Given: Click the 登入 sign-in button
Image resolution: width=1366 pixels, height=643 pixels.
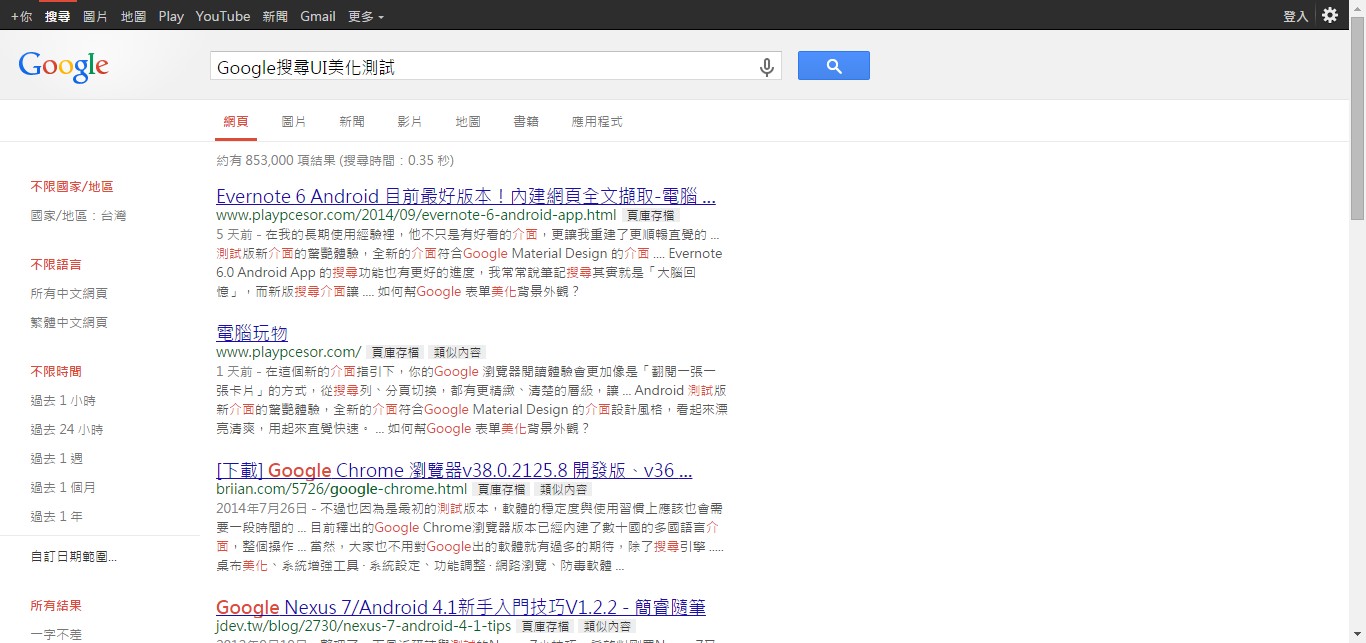Looking at the screenshot, I should [1295, 15].
